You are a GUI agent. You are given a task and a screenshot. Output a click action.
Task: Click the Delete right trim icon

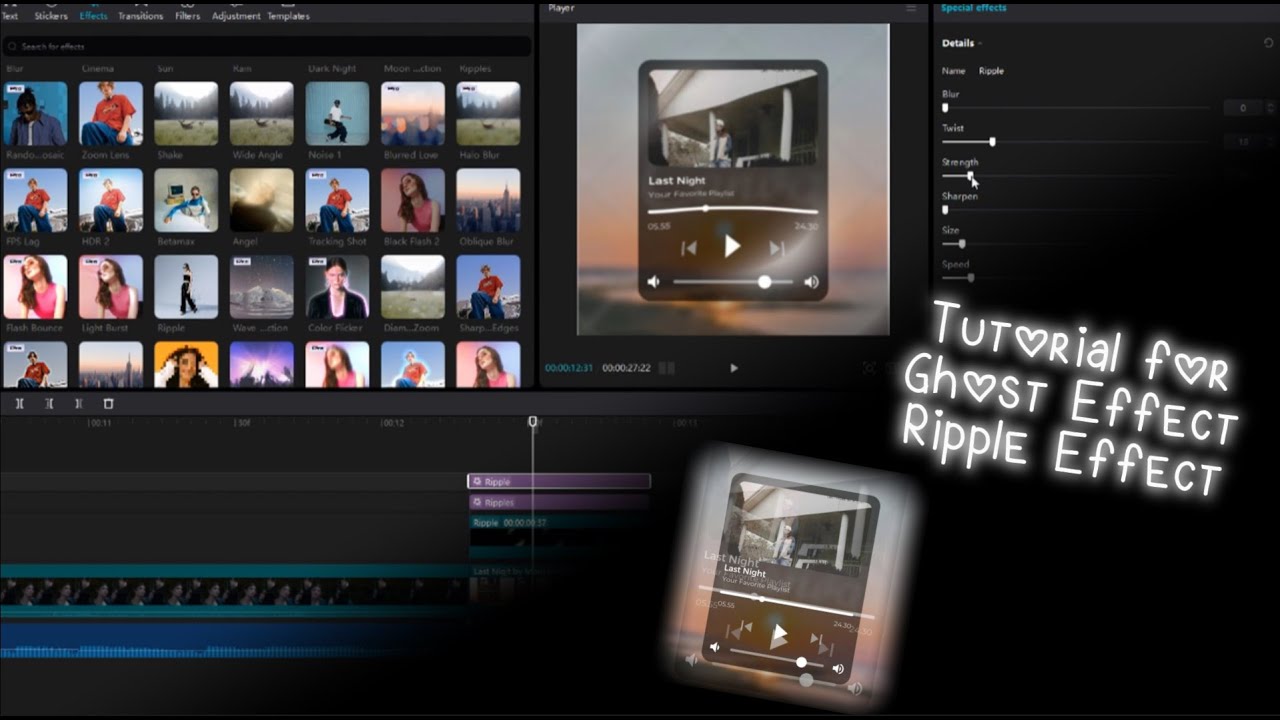[78, 404]
